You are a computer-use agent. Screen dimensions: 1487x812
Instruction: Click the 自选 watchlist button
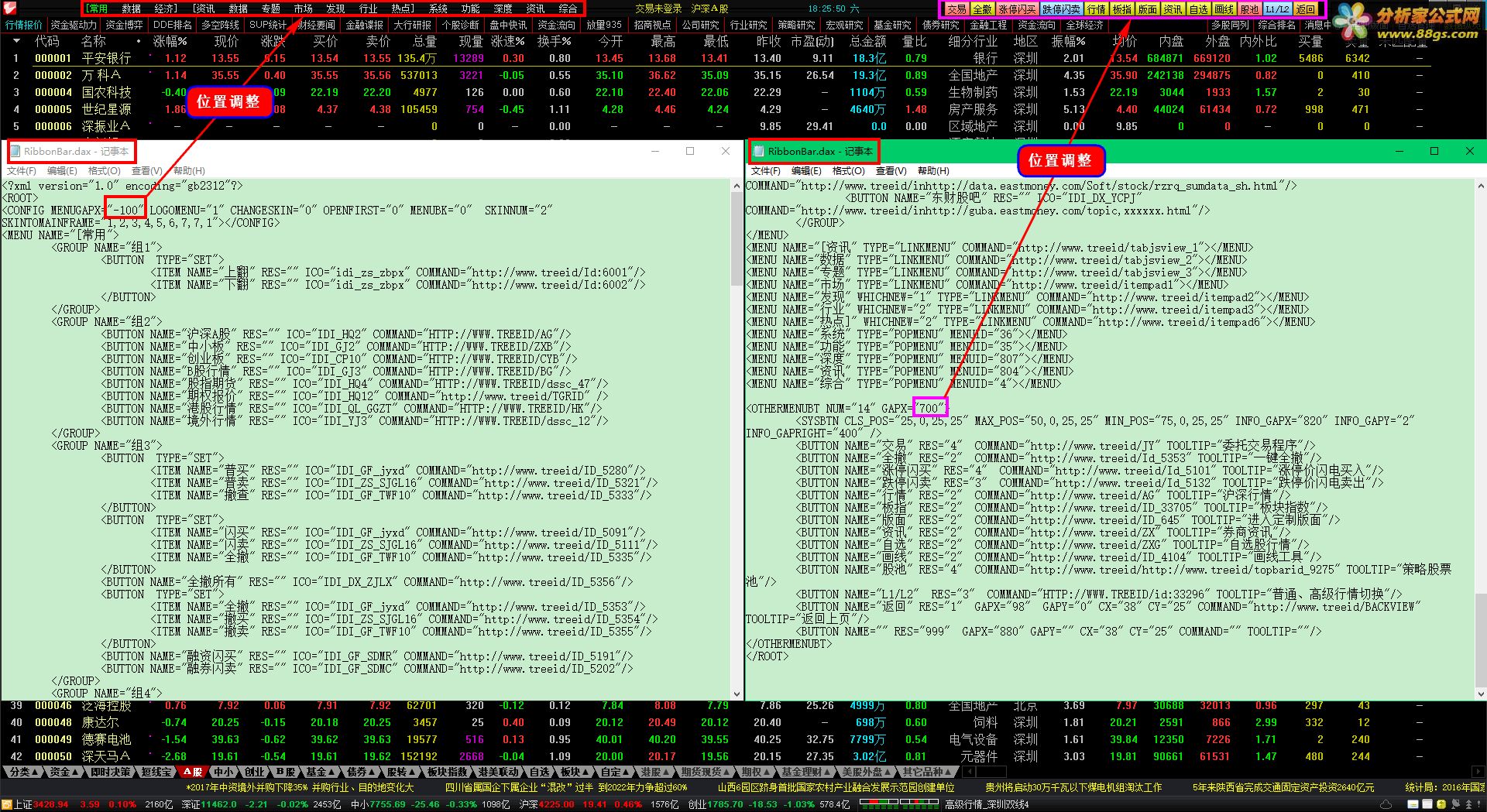point(1198,9)
